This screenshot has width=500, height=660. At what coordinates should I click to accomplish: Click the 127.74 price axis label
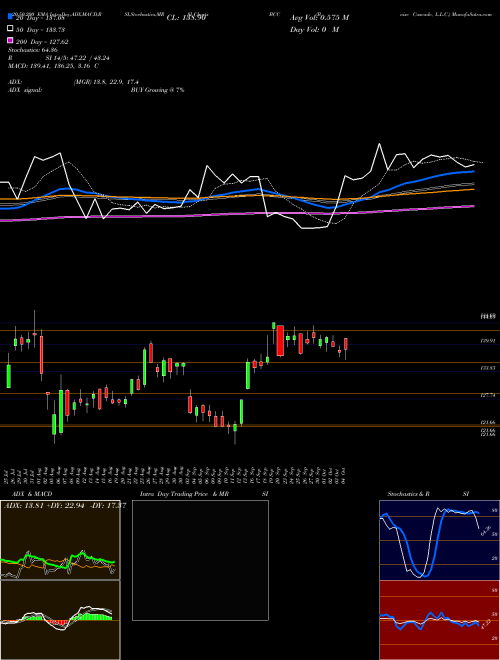pyautogui.click(x=488, y=395)
